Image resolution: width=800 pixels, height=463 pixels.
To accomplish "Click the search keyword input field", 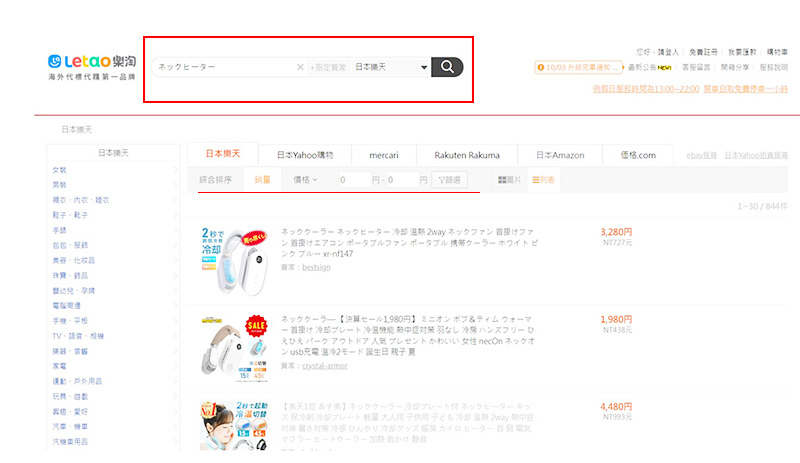I will [x=224, y=67].
